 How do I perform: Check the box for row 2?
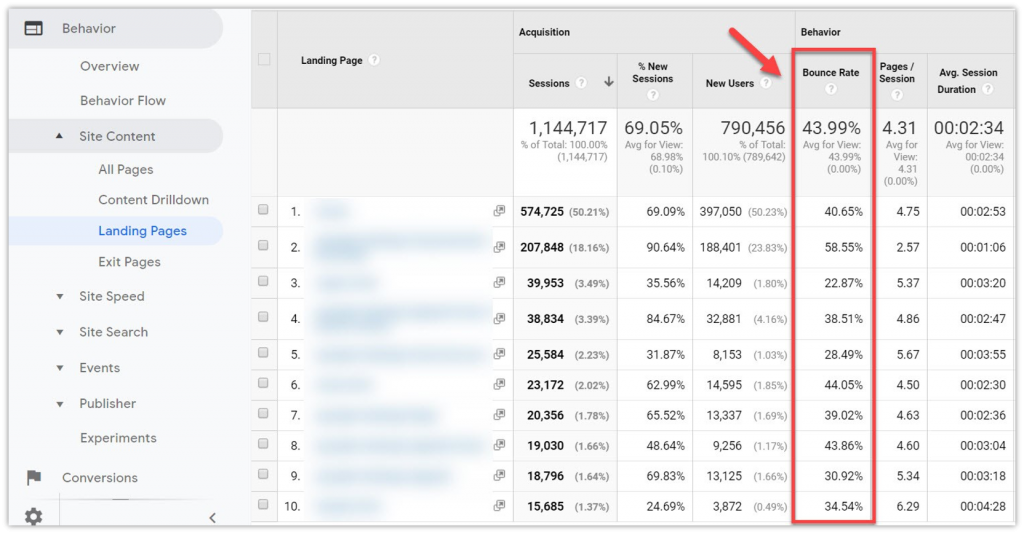click(263, 245)
